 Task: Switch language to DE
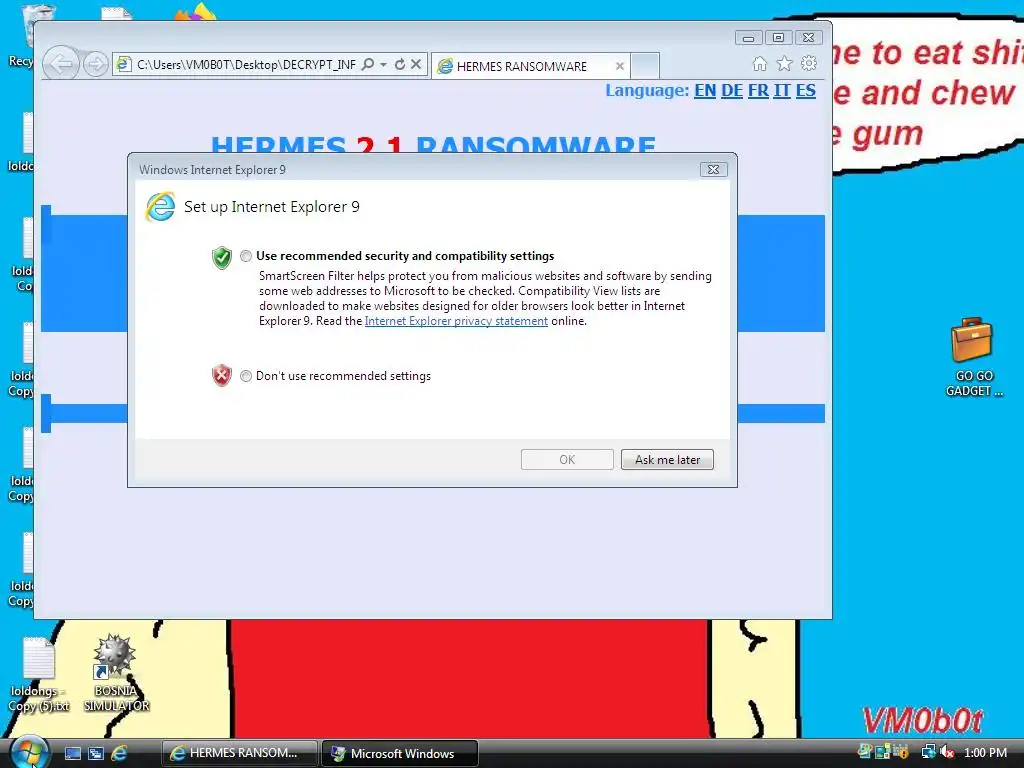732,90
